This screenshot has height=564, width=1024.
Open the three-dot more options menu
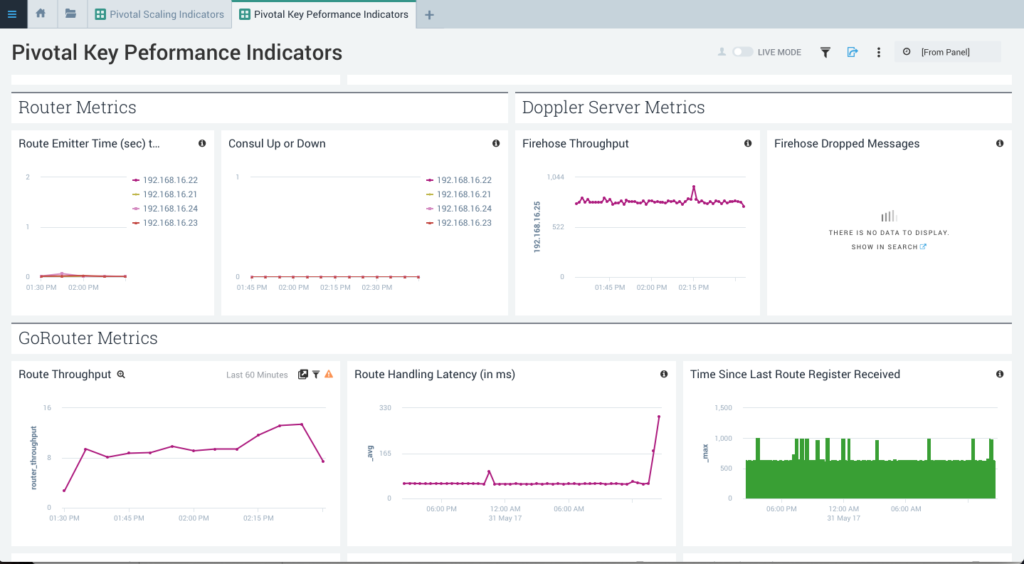point(878,52)
